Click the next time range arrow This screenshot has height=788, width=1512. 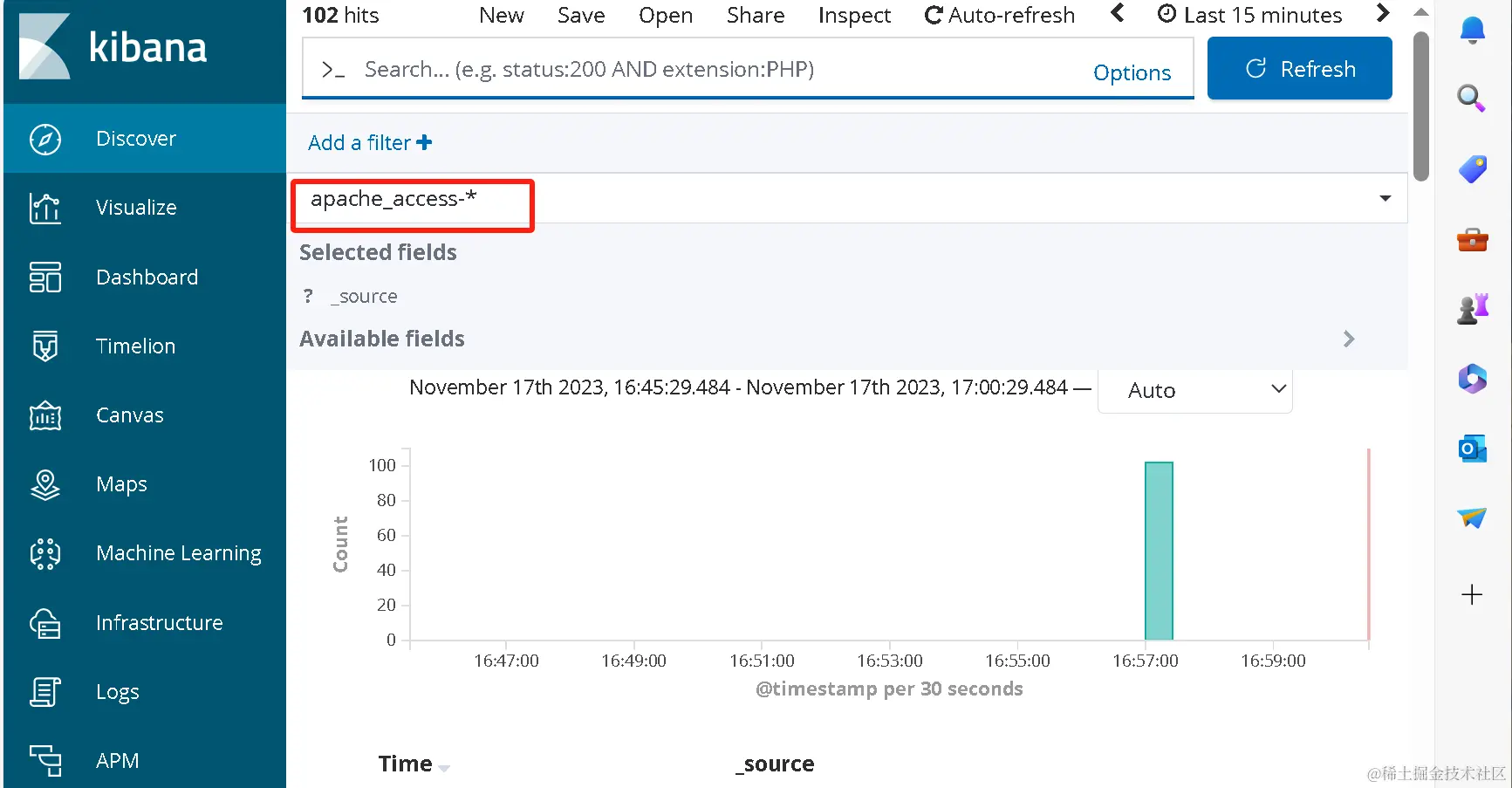click(x=1382, y=13)
